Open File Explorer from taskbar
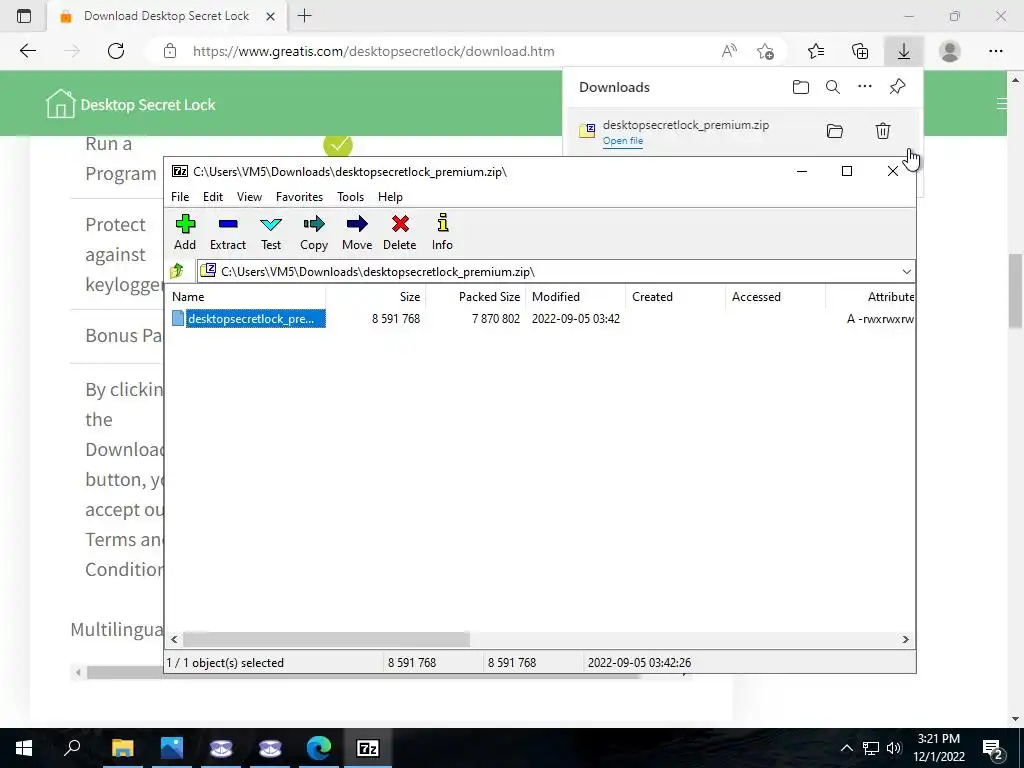The width and height of the screenshot is (1024, 768). pyautogui.click(x=122, y=748)
